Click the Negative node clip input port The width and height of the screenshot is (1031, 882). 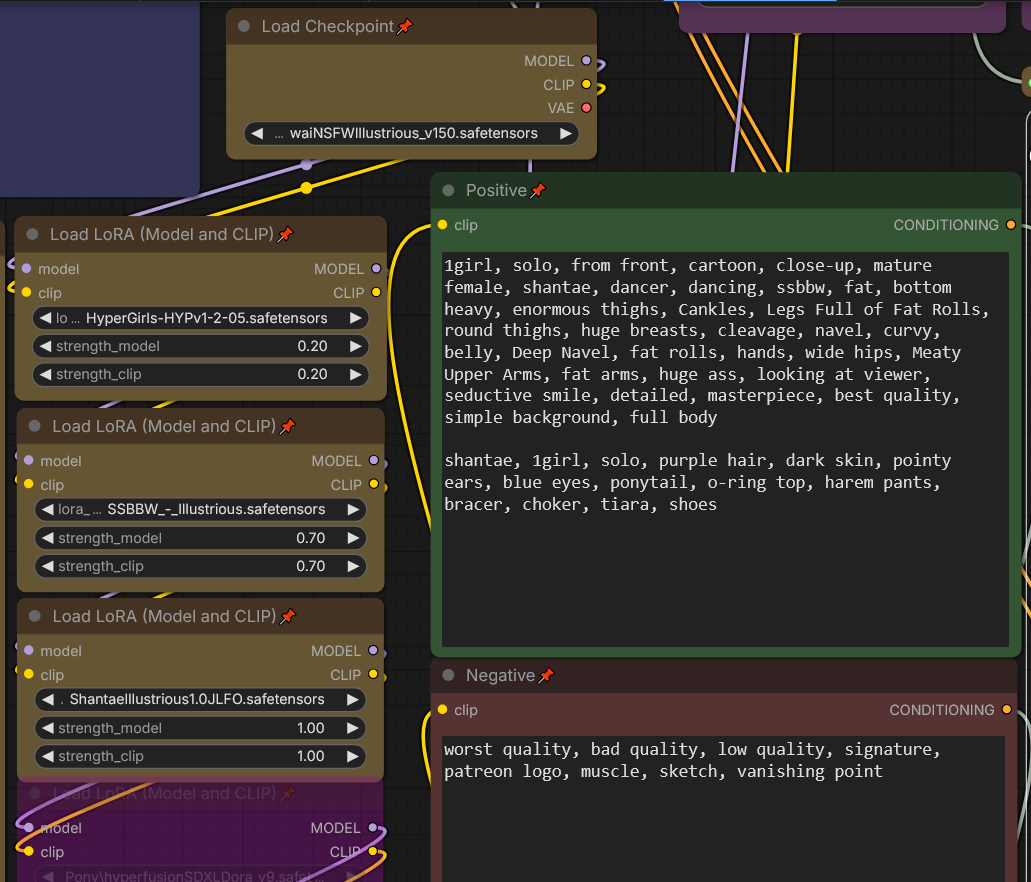pyautogui.click(x=443, y=710)
